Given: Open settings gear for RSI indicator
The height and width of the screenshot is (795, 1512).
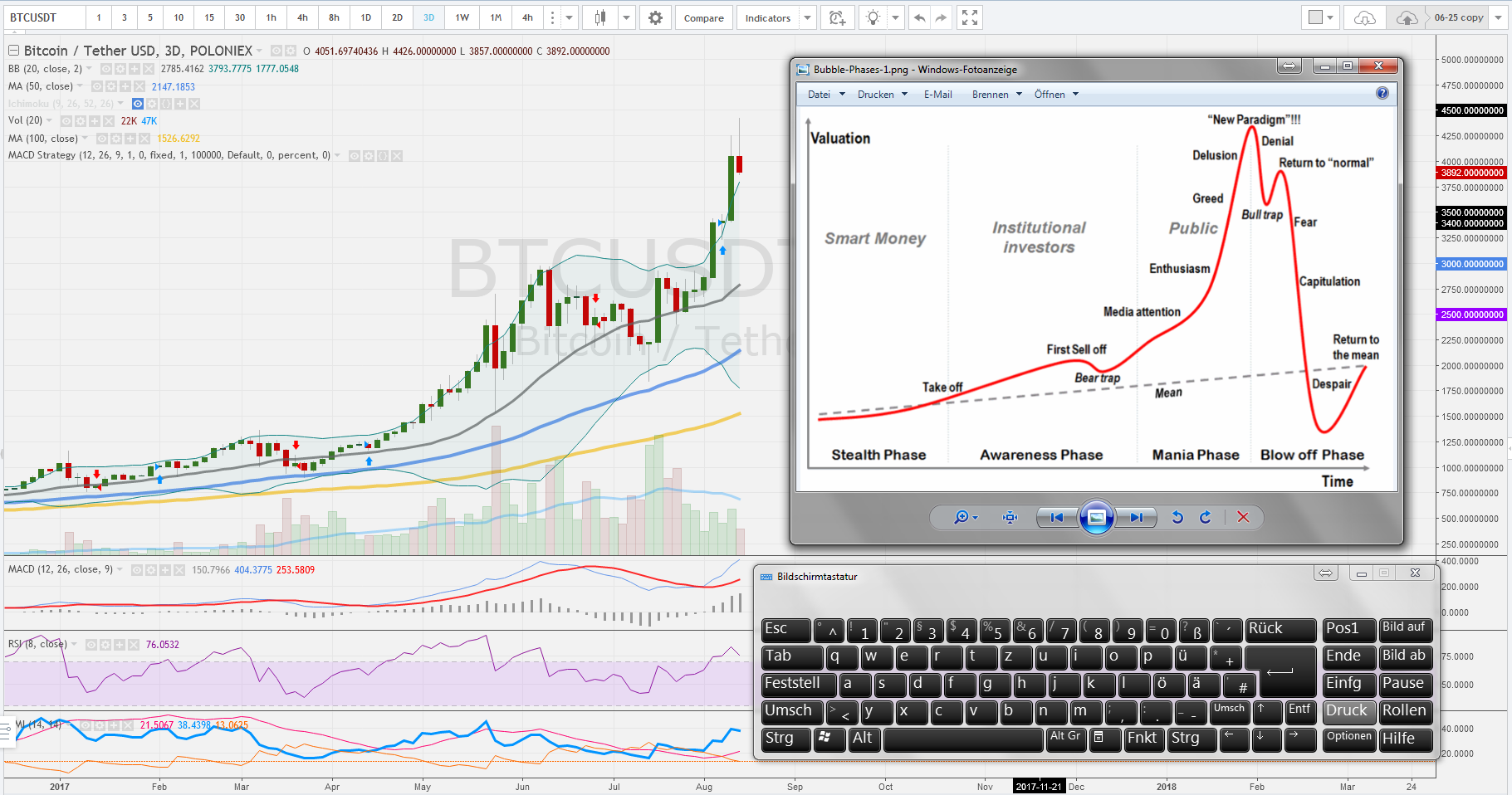Looking at the screenshot, I should click(x=105, y=645).
